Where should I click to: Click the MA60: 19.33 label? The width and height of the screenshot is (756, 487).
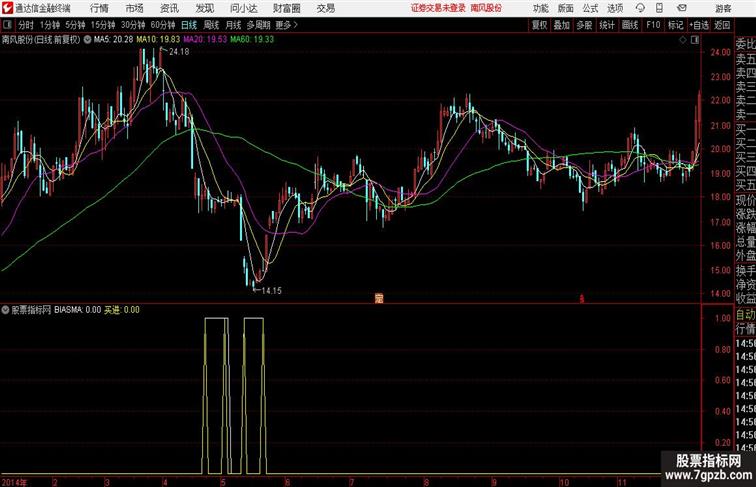(252, 40)
